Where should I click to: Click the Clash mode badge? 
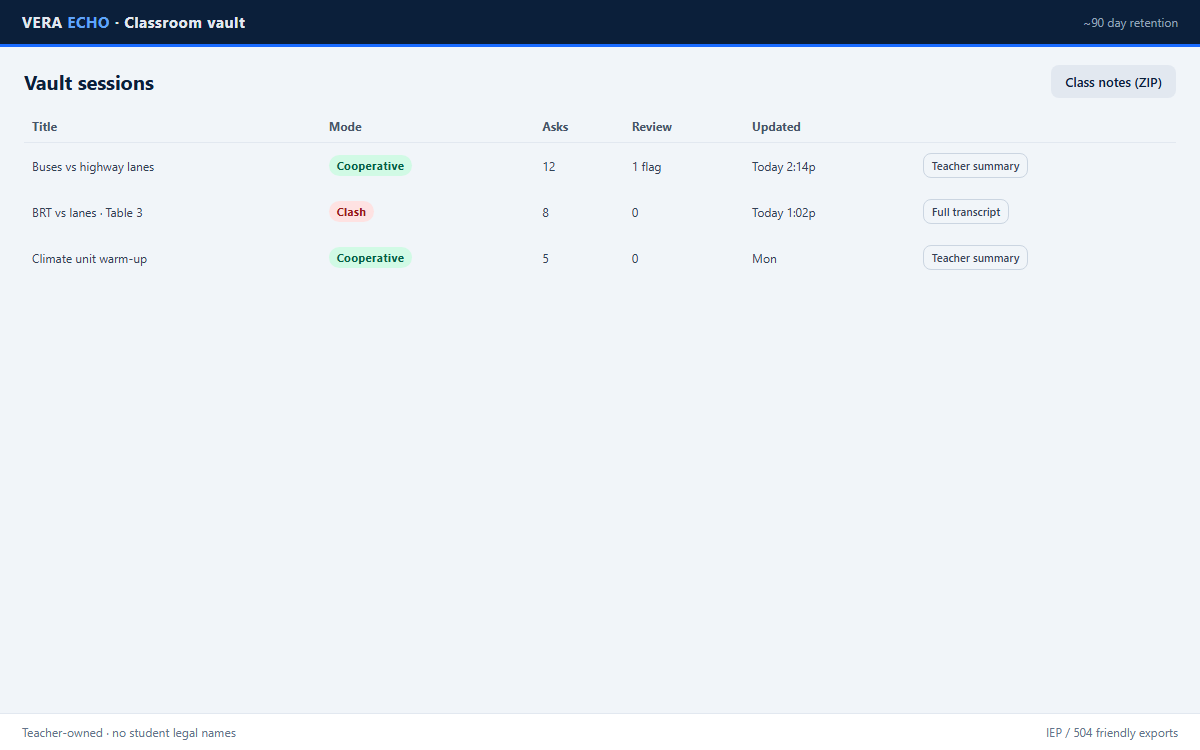click(351, 212)
